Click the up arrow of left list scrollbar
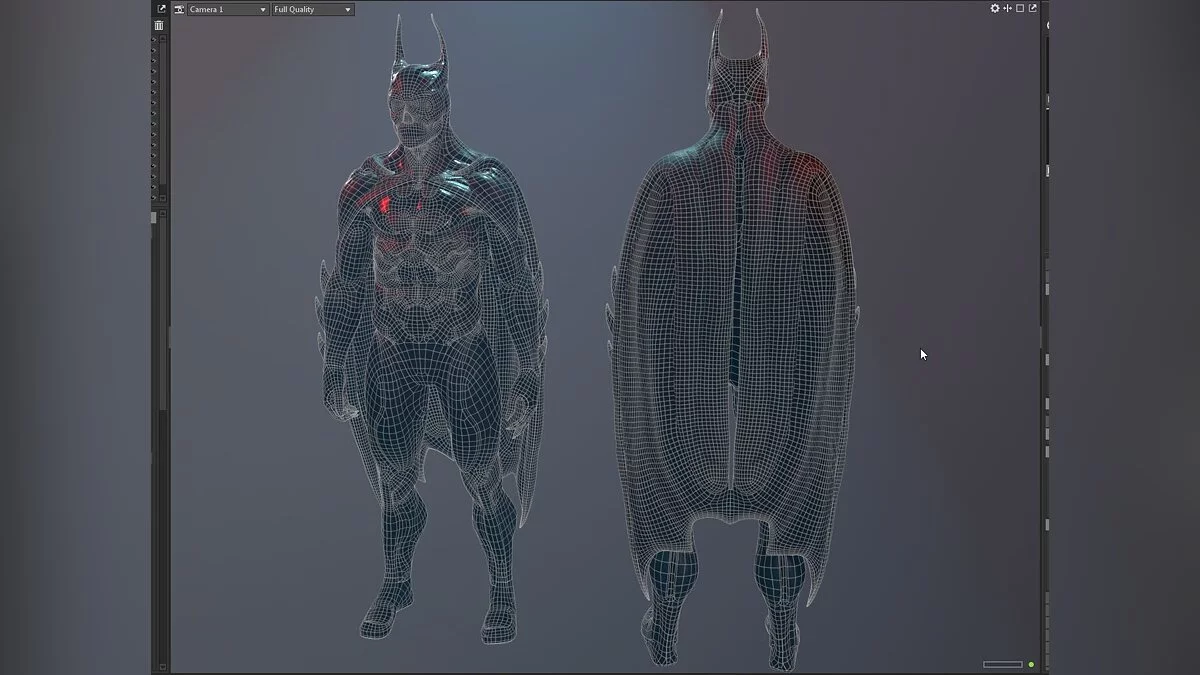This screenshot has height=675, width=1200. (163, 39)
